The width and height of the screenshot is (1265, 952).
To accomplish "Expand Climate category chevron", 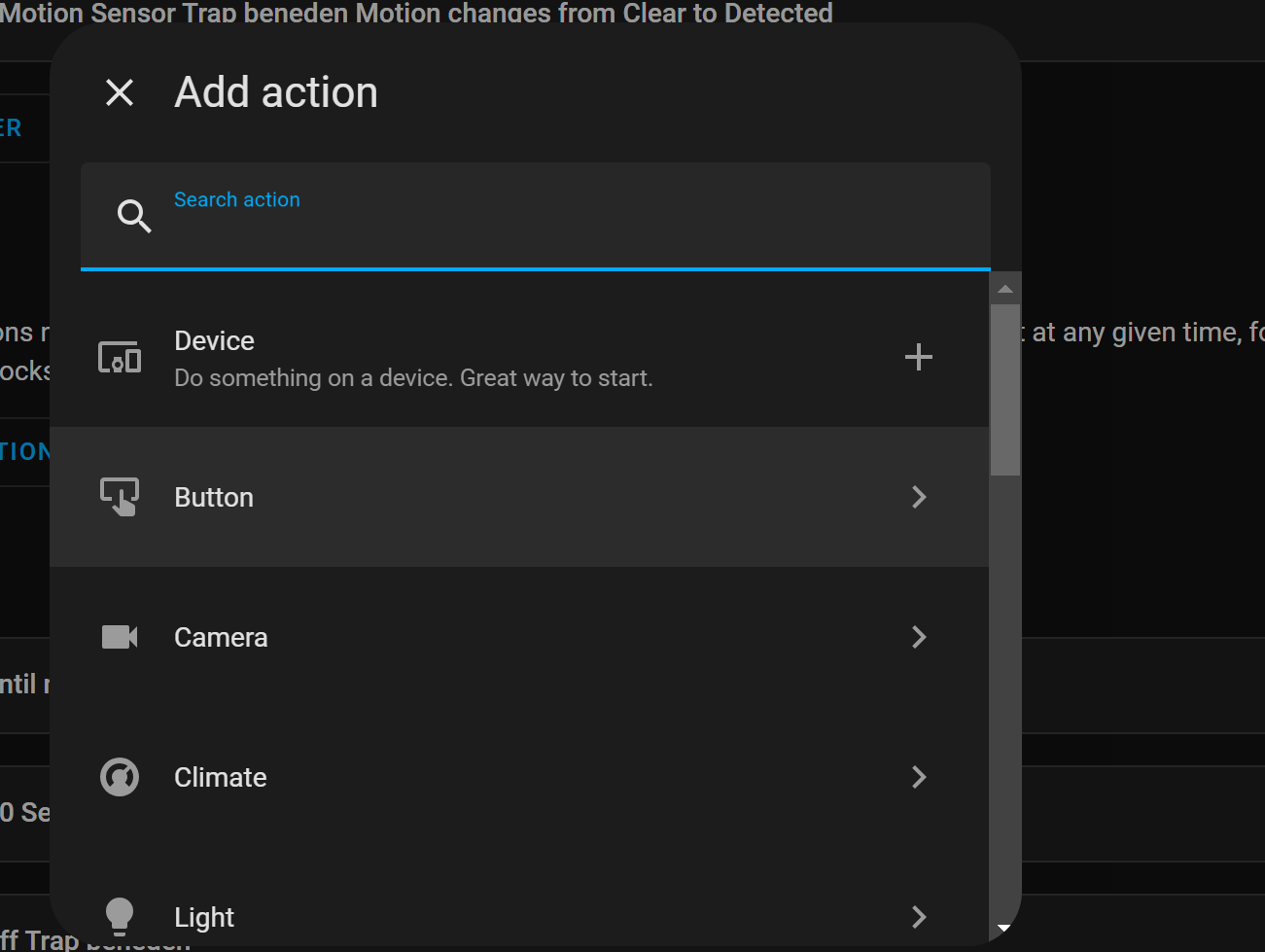I will tap(918, 777).
